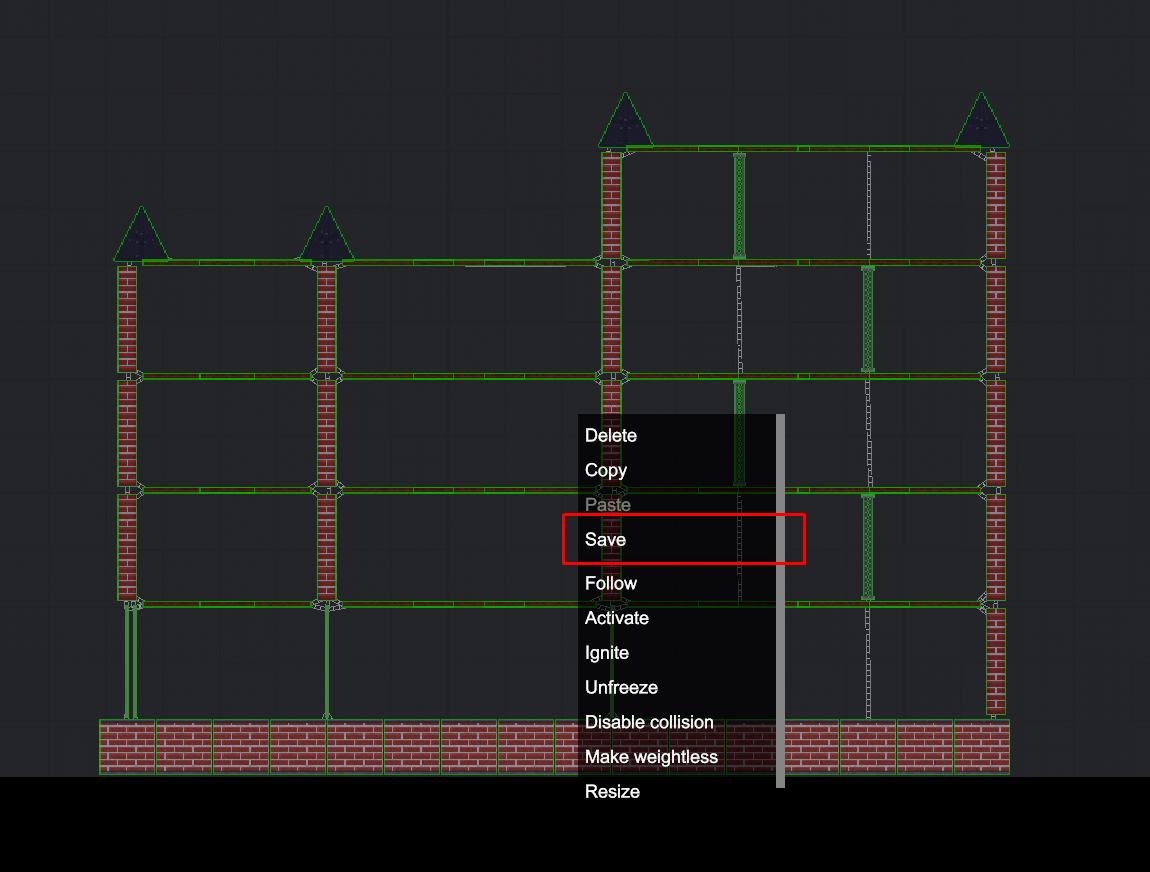Select the Unfreeze option
The width and height of the screenshot is (1150, 872).
coord(676,687)
